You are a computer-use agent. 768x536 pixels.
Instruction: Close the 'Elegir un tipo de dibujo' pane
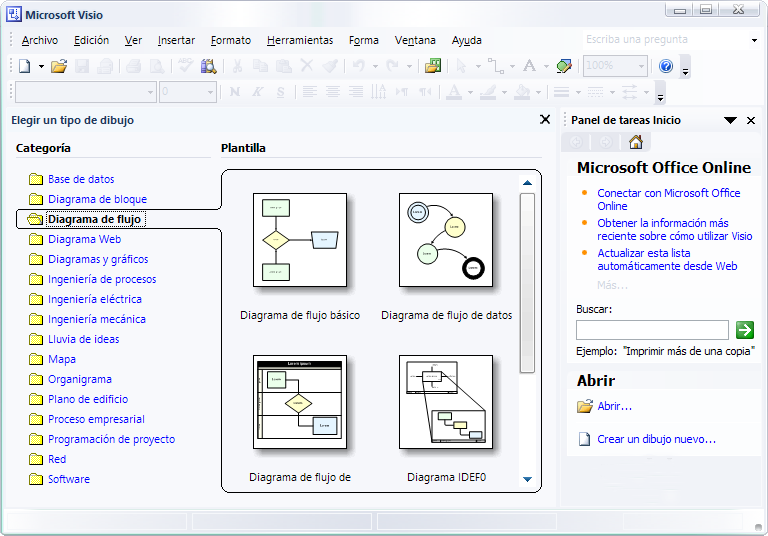pos(545,119)
